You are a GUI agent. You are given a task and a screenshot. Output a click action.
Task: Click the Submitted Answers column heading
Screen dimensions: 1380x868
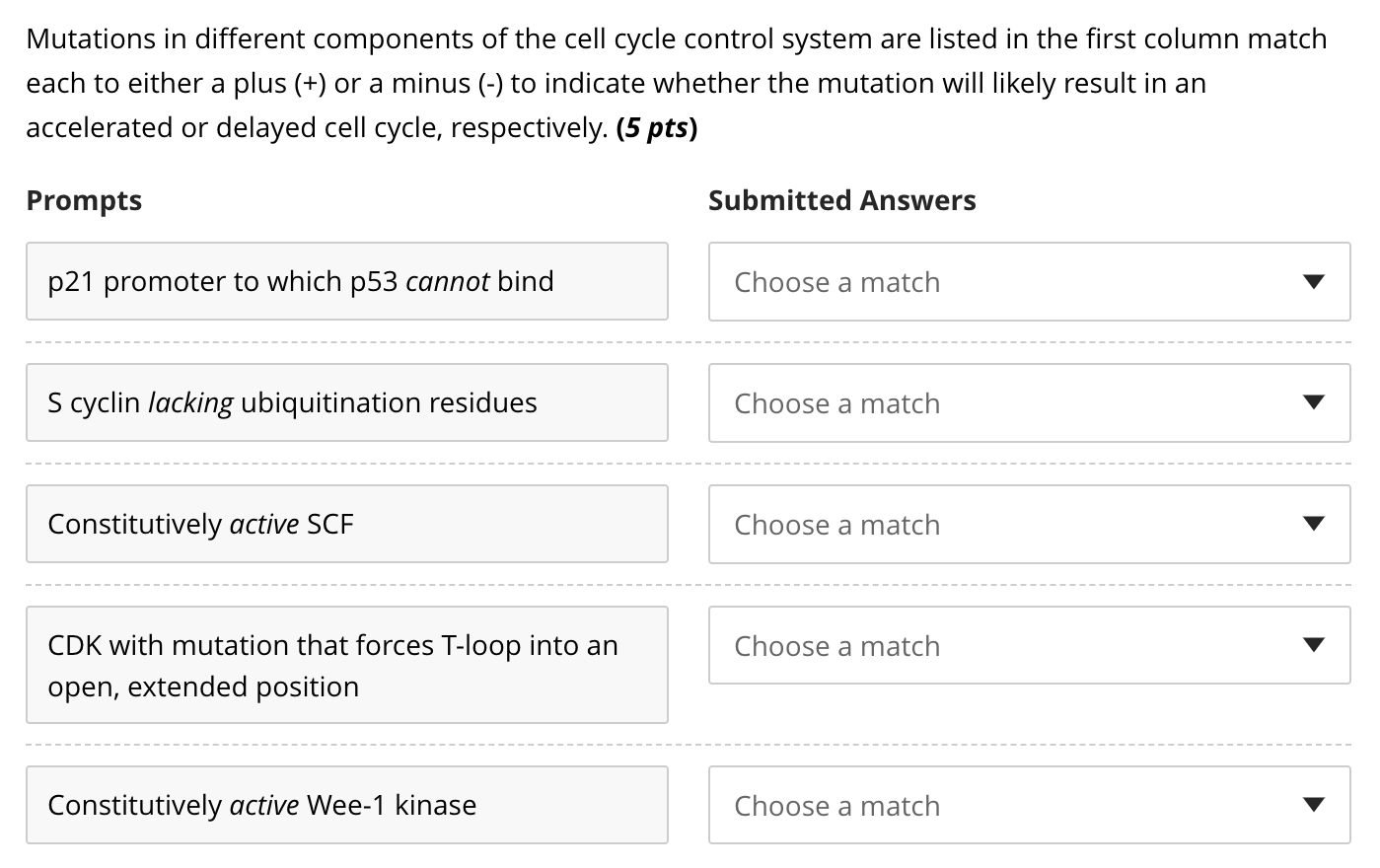[x=841, y=200]
